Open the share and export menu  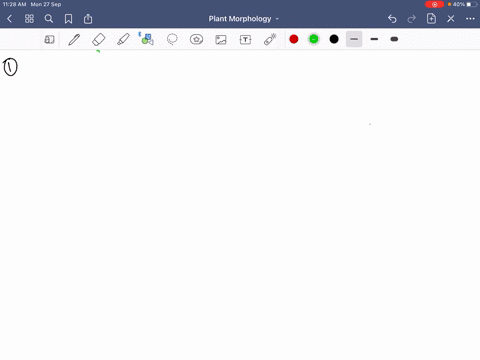click(88, 19)
